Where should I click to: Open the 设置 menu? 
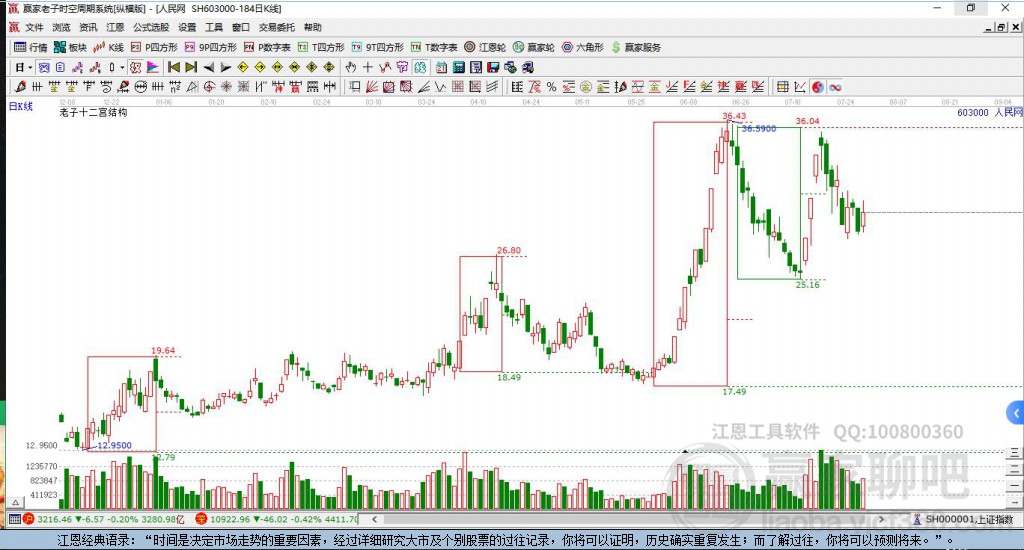[x=187, y=27]
